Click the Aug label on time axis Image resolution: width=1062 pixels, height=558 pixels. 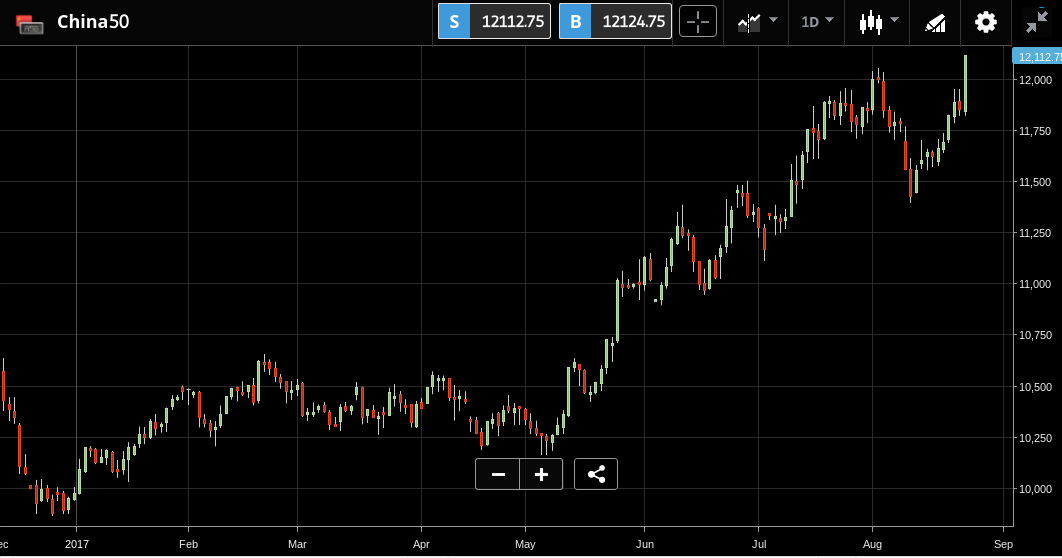(x=872, y=544)
